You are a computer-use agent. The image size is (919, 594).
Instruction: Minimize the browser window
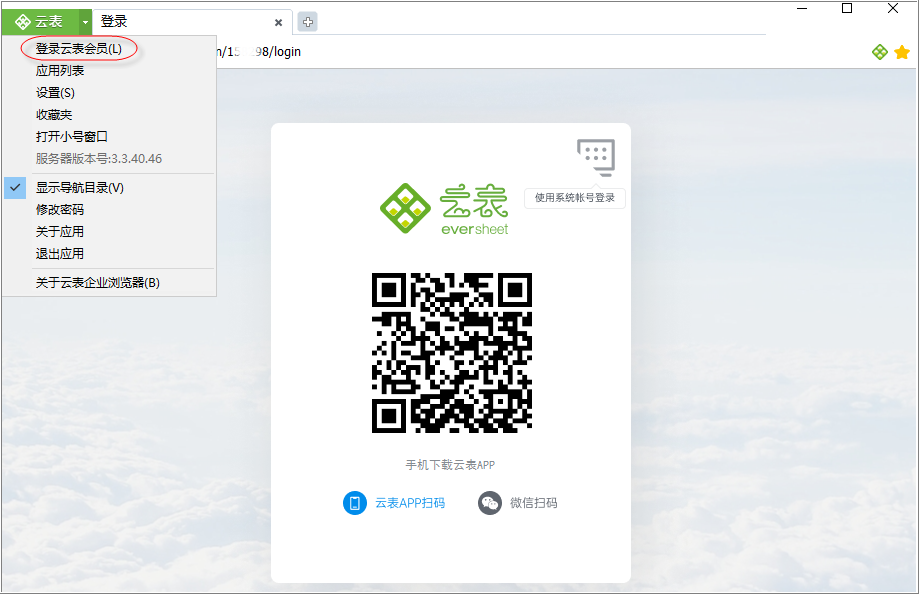point(802,9)
